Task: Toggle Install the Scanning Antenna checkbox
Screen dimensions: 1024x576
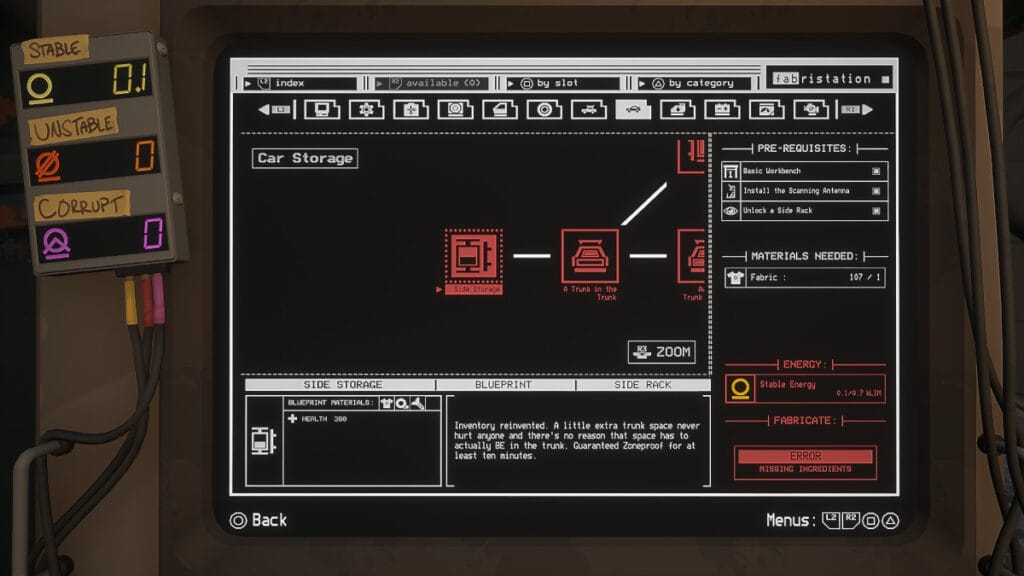Action: click(876, 190)
